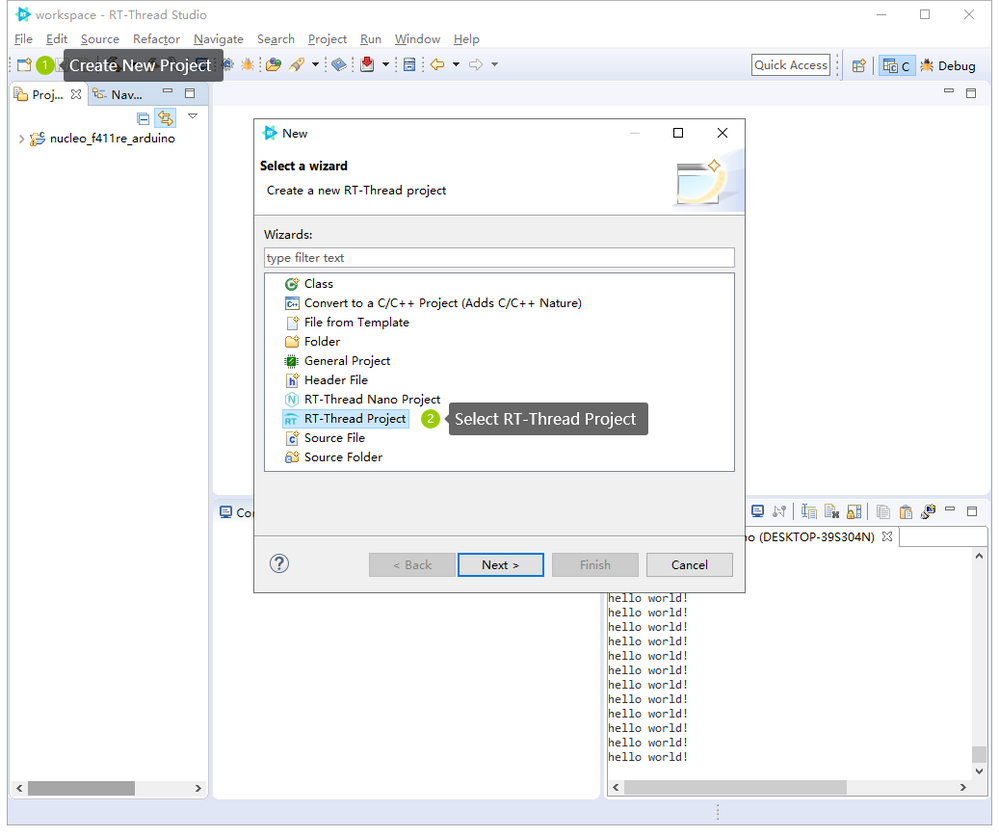Screen dimensions: 999x832
Task: Open the Project menu
Action: pos(327,39)
